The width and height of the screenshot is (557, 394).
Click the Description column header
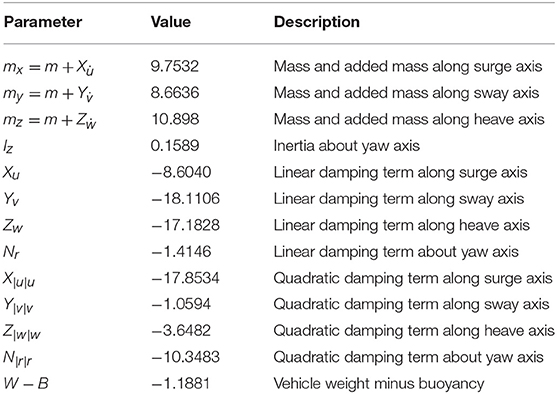pyautogui.click(x=317, y=22)
